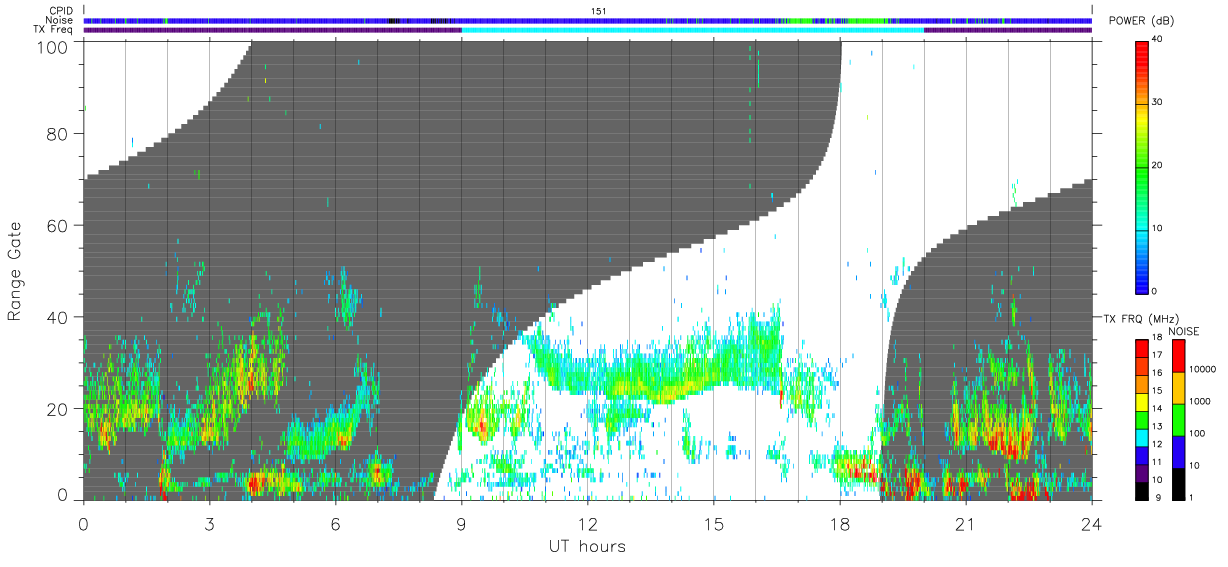Click the TX Freq row label
The width and height of the screenshot is (1228, 567).
coord(55,30)
